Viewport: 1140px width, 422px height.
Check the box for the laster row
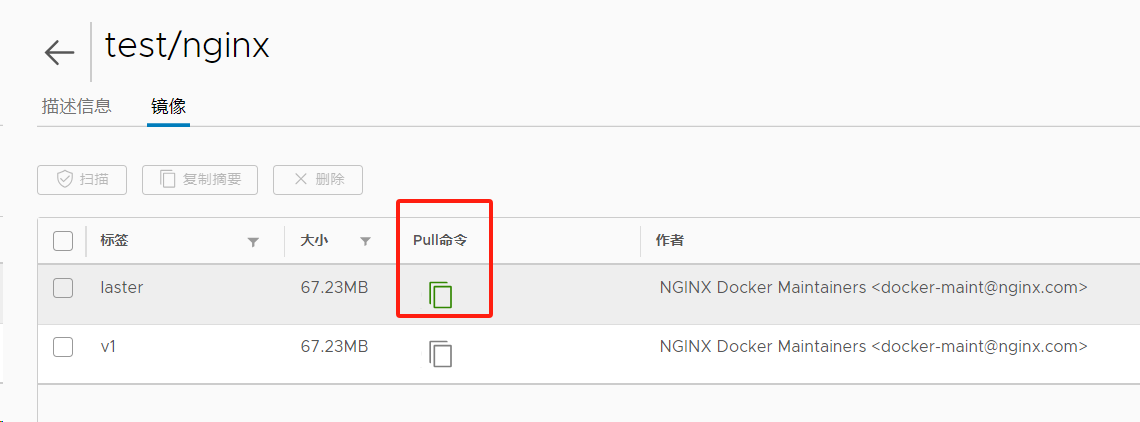tap(63, 288)
